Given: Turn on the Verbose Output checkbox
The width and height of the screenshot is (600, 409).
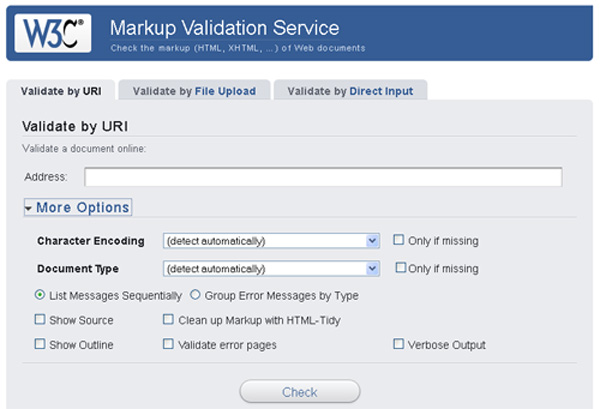Looking at the screenshot, I should [398, 344].
